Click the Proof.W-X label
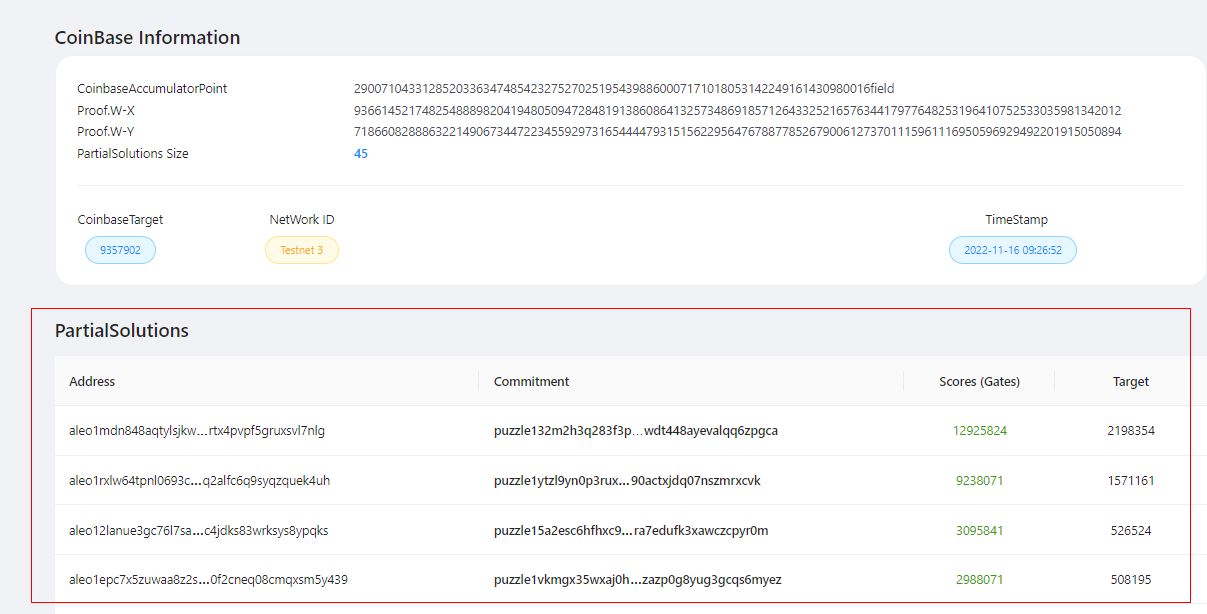The height and width of the screenshot is (614, 1207). click(x=106, y=111)
